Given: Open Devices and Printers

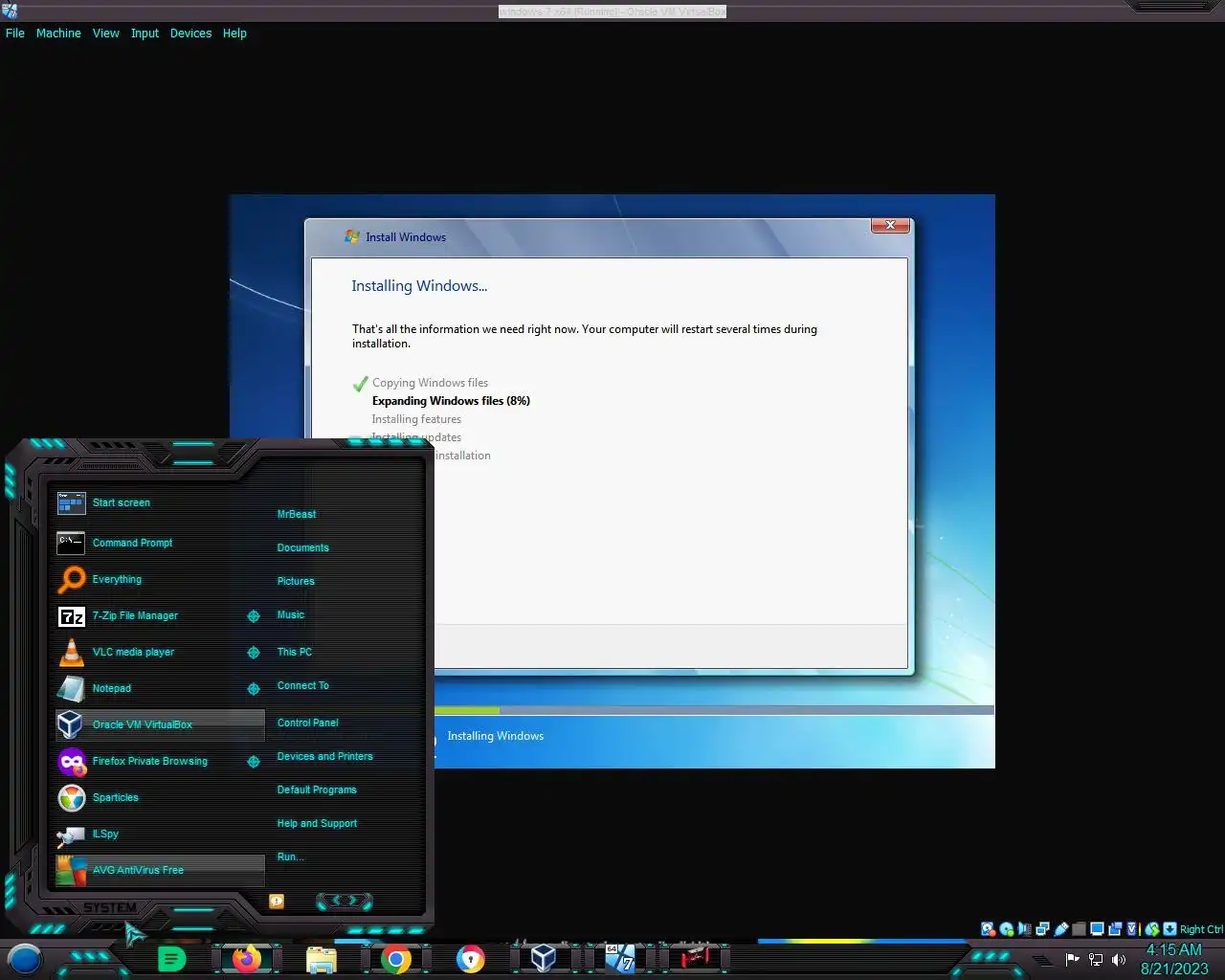Looking at the screenshot, I should point(324,756).
